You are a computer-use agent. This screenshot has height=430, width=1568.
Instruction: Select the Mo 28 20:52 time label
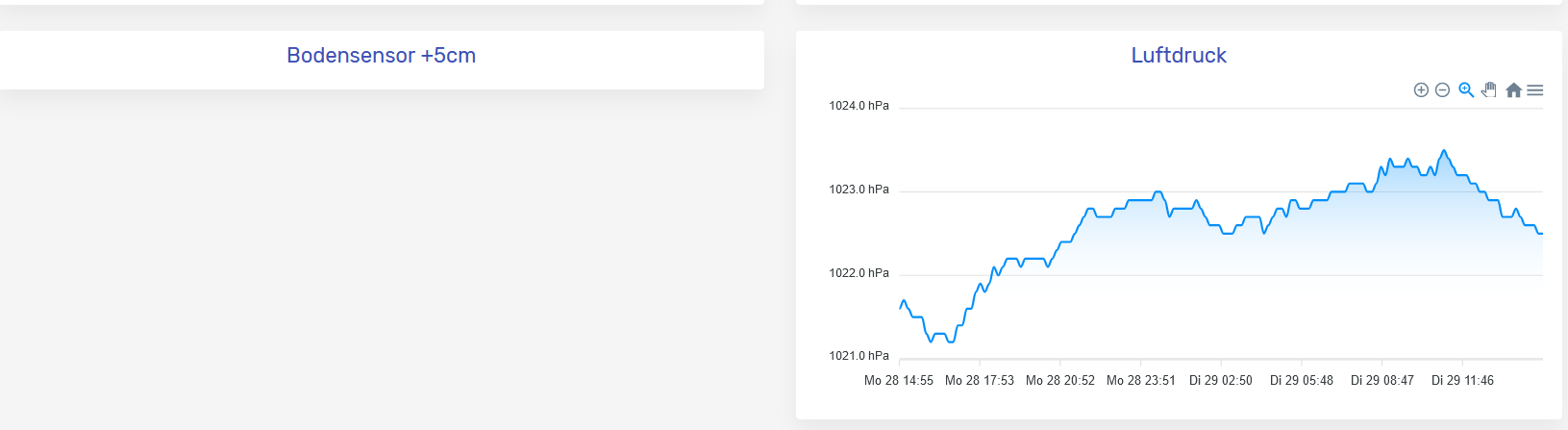1060,381
